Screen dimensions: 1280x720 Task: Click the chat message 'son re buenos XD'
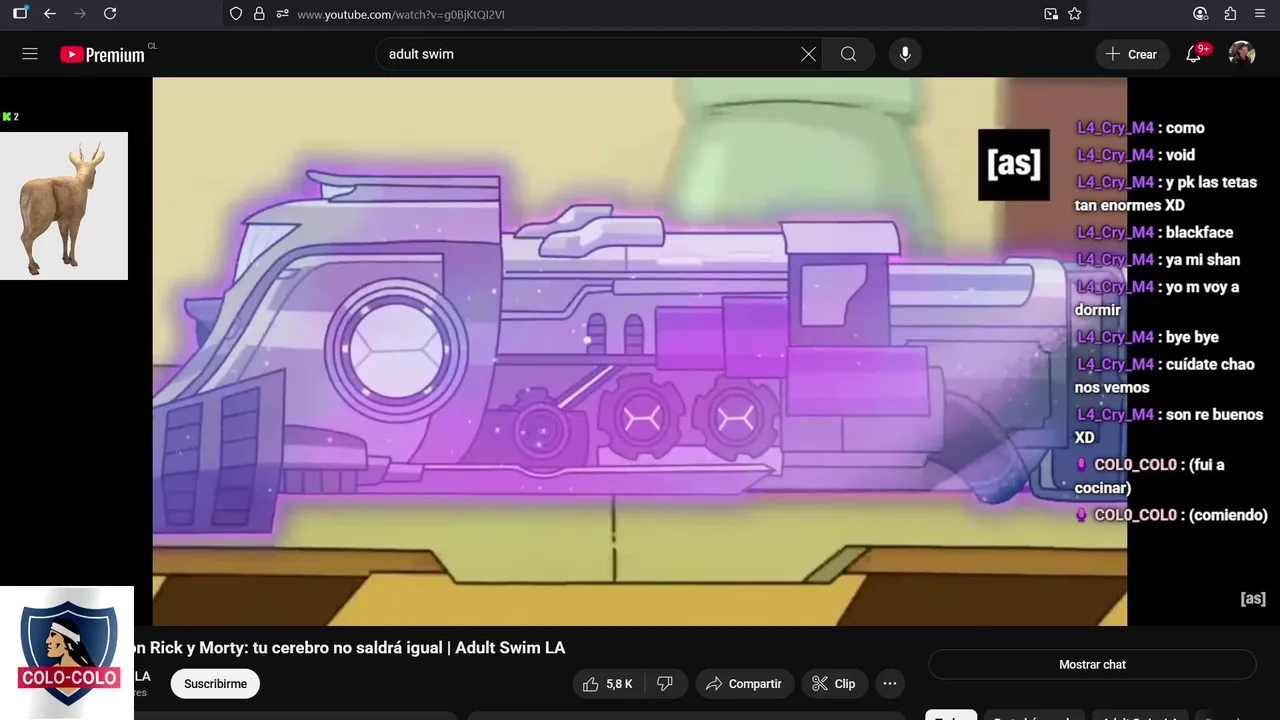(1169, 426)
